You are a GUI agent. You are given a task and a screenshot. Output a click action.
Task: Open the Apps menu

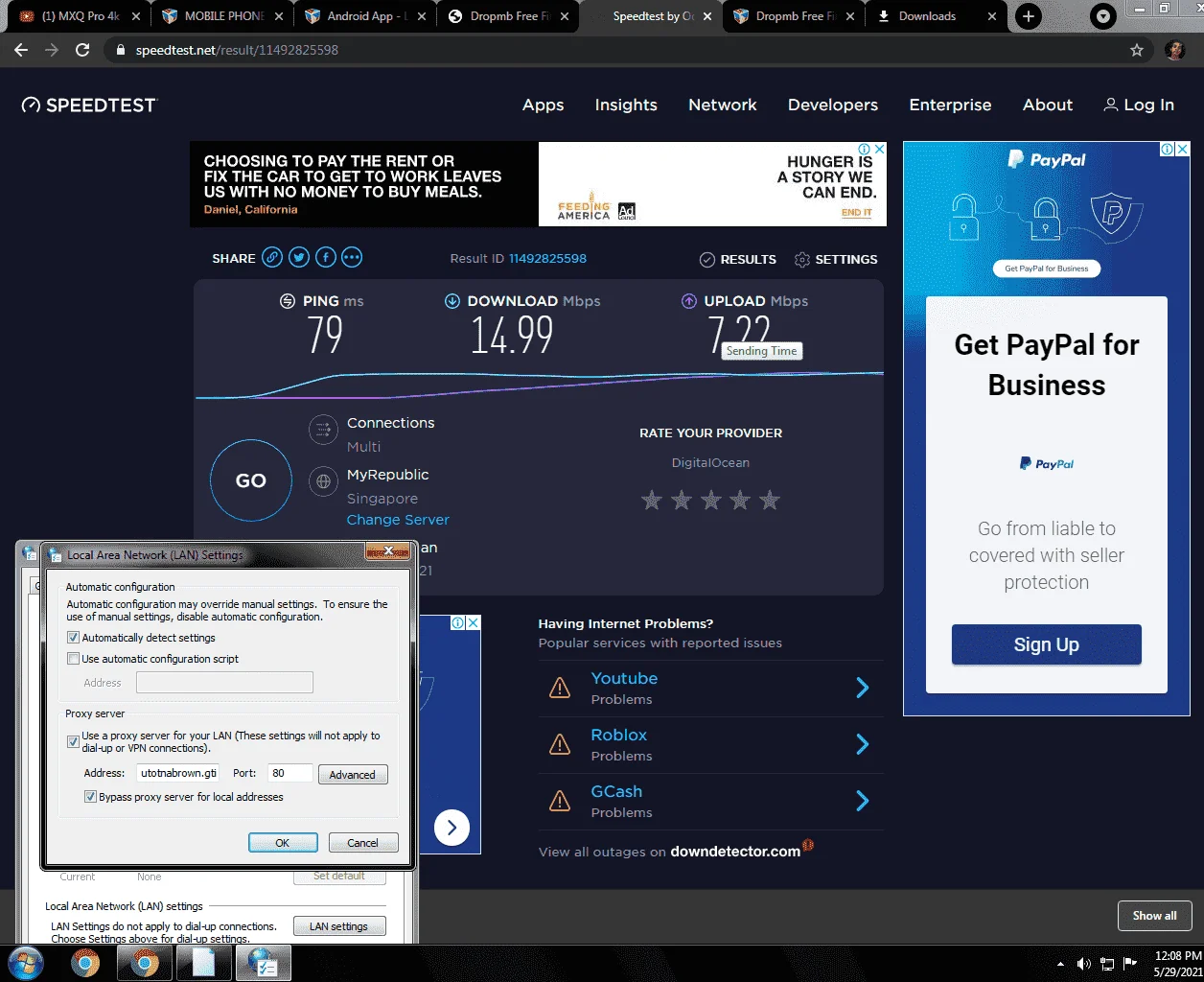(x=543, y=105)
